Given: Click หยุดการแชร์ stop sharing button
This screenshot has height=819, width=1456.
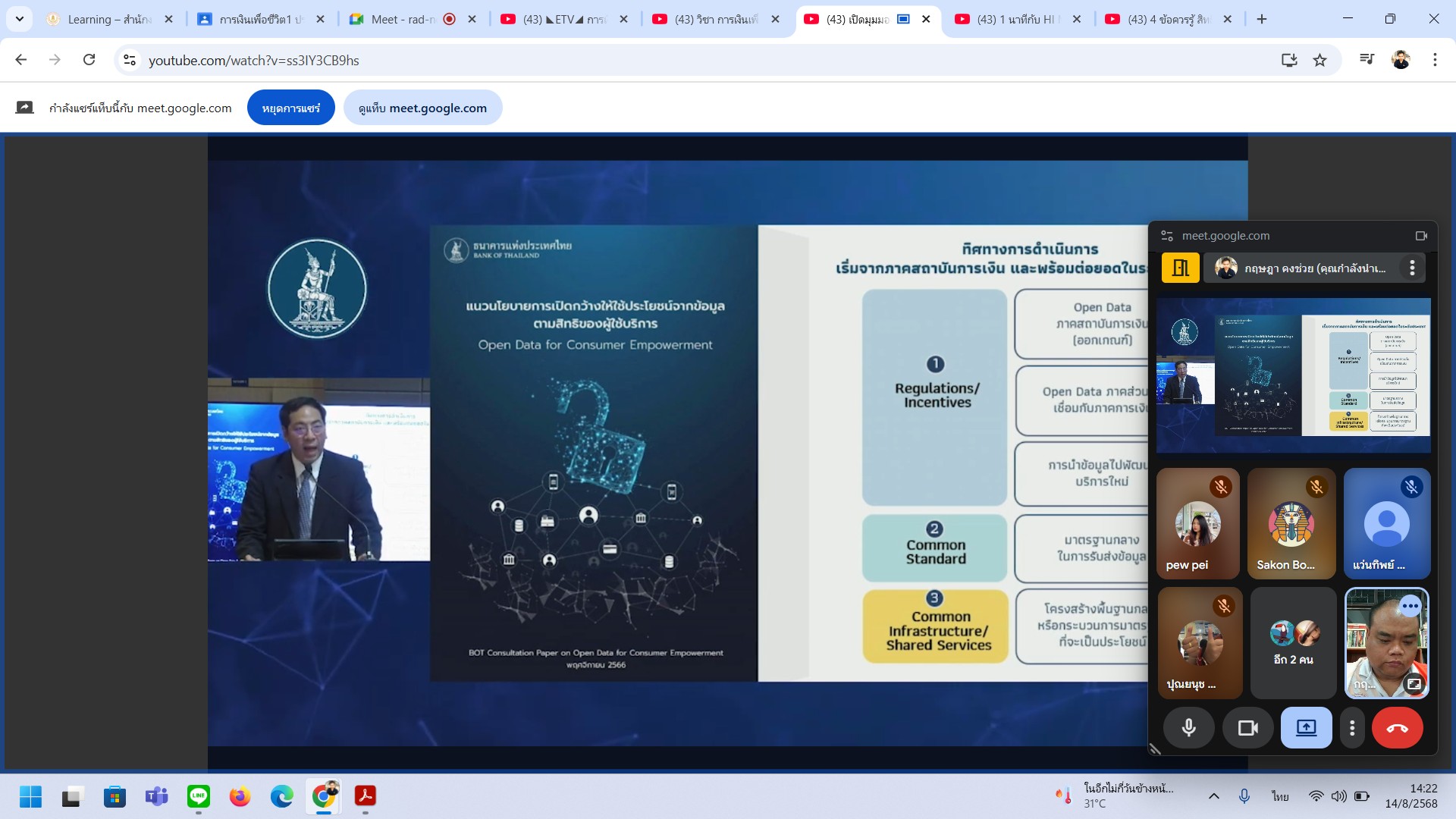Looking at the screenshot, I should pos(290,108).
